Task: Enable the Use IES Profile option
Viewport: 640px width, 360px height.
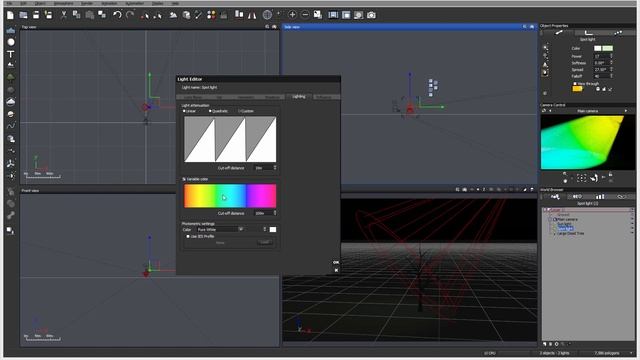Action: (x=188, y=236)
